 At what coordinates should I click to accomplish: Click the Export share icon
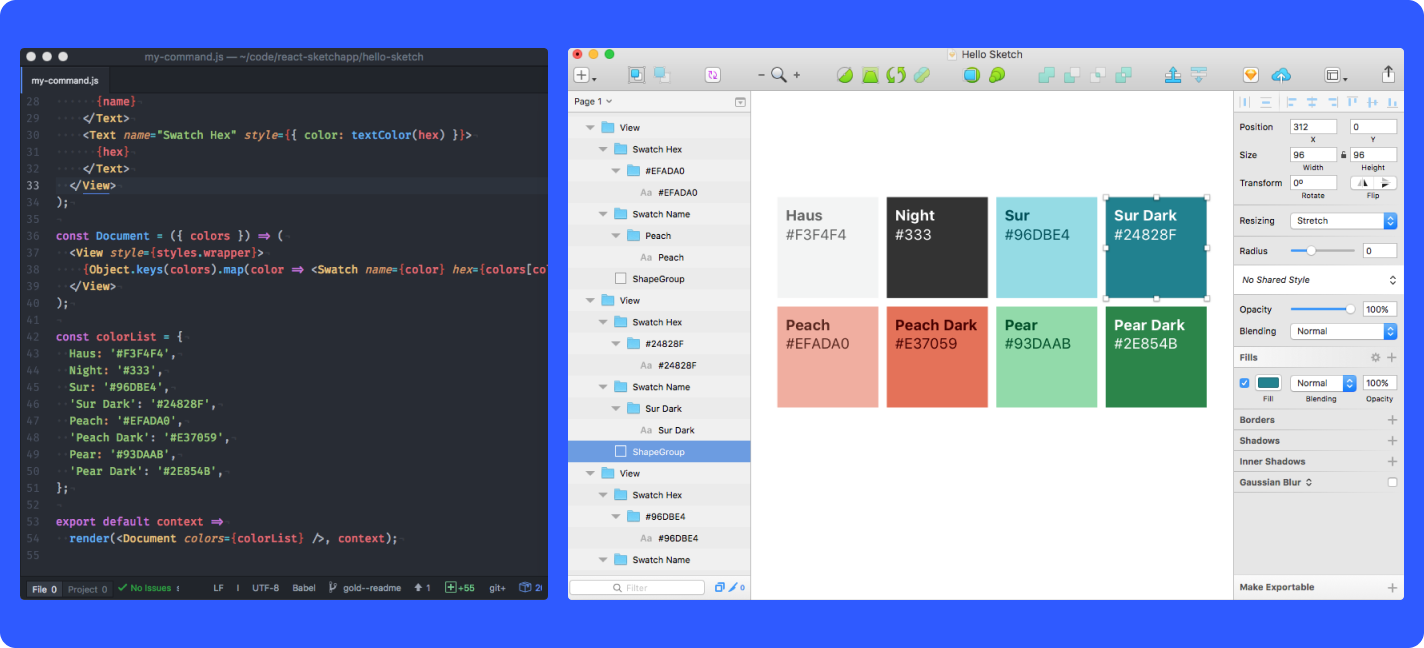pos(1388,75)
